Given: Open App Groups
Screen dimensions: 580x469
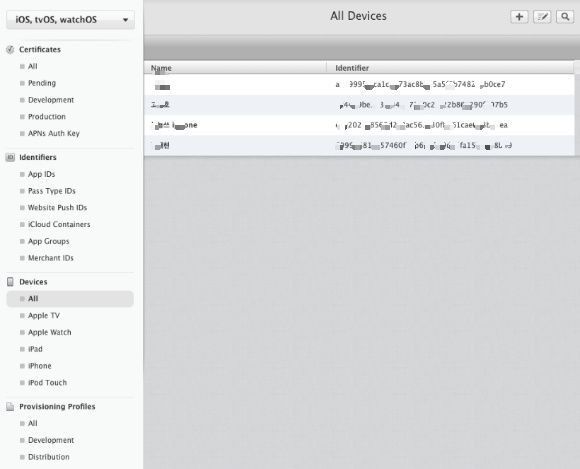Looking at the screenshot, I should [48, 241].
